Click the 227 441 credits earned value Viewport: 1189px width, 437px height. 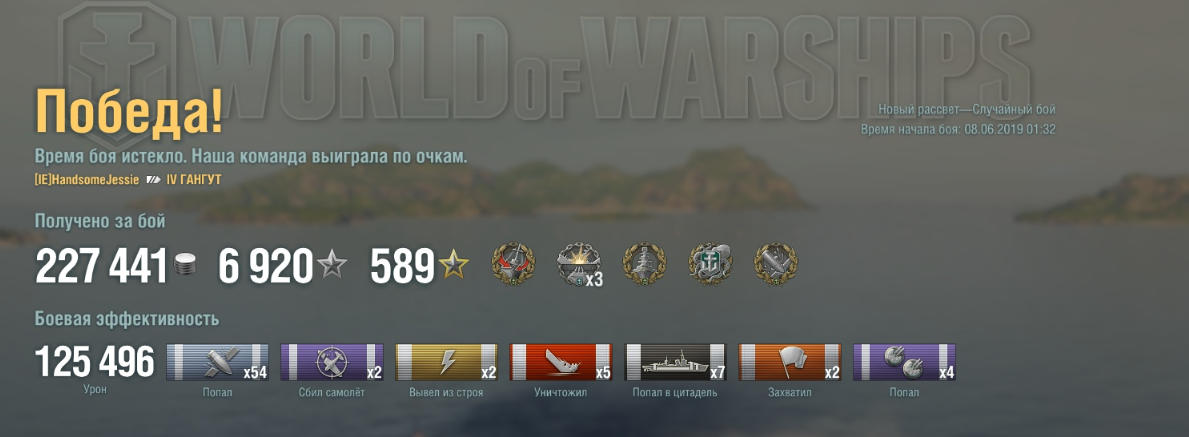click(101, 266)
